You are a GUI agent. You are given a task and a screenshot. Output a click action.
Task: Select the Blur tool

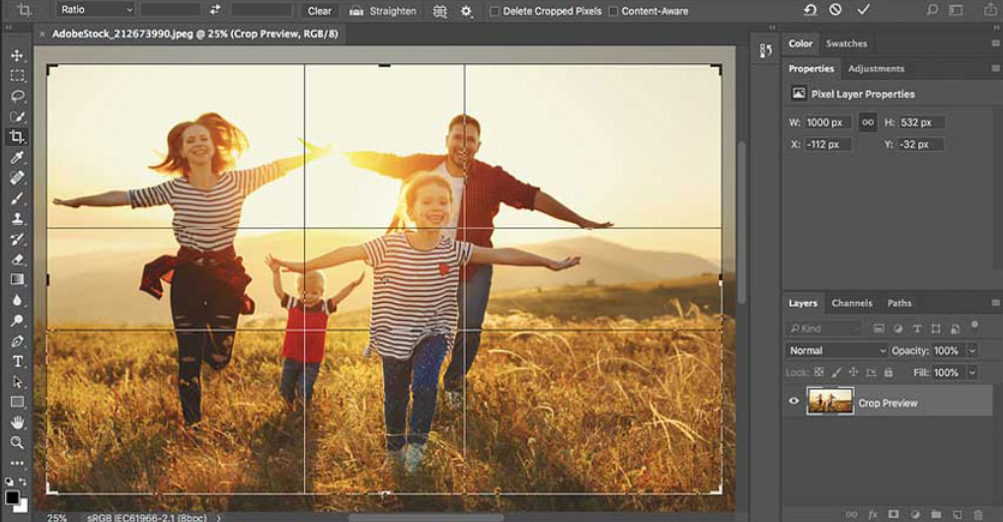pyautogui.click(x=17, y=300)
